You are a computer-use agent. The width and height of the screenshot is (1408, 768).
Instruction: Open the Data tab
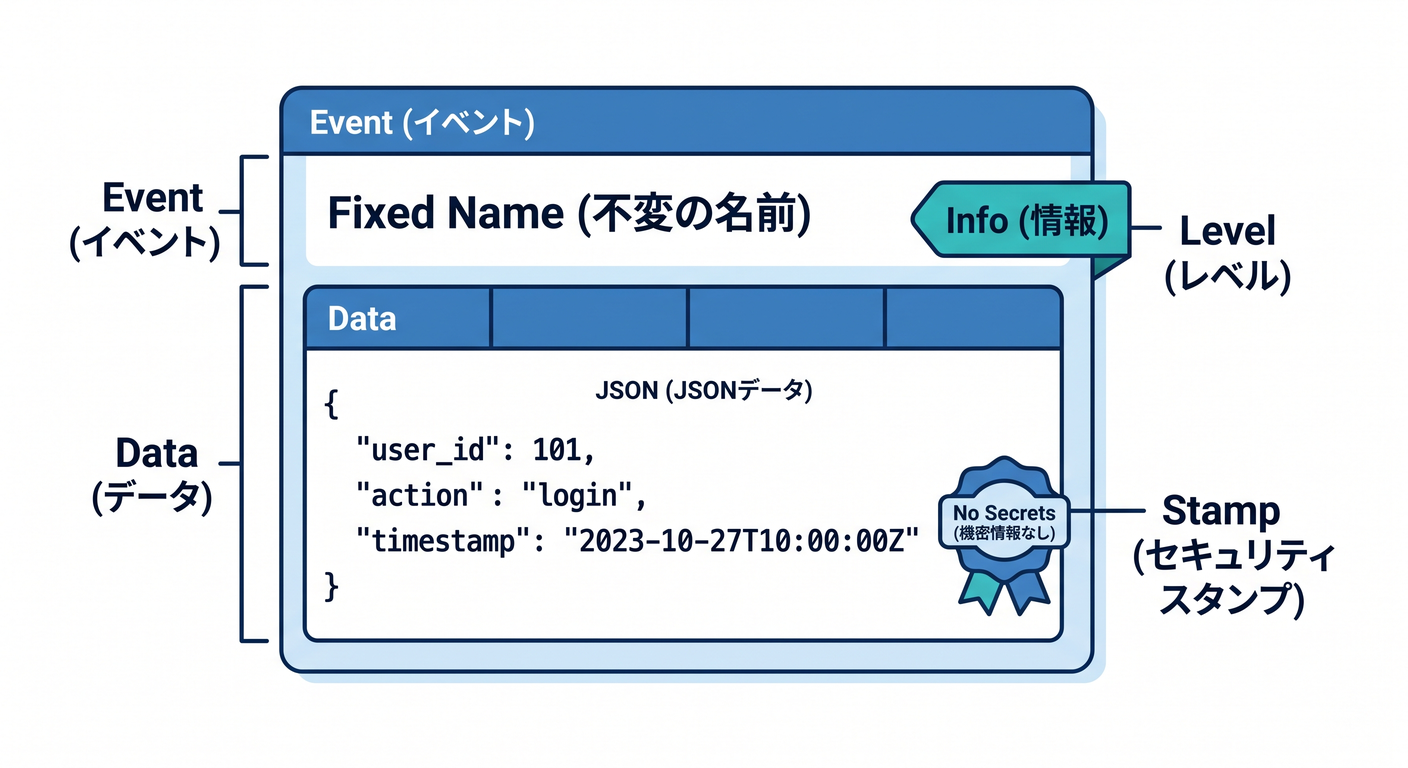pyautogui.click(x=398, y=319)
